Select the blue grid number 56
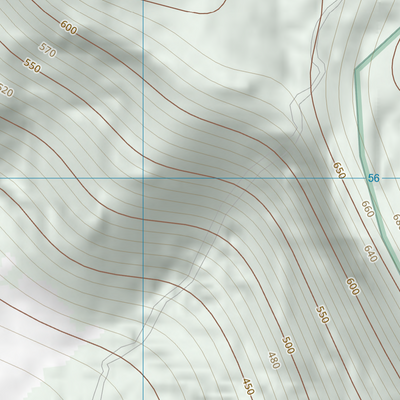This screenshot has width=400, height=400. pyautogui.click(x=374, y=178)
